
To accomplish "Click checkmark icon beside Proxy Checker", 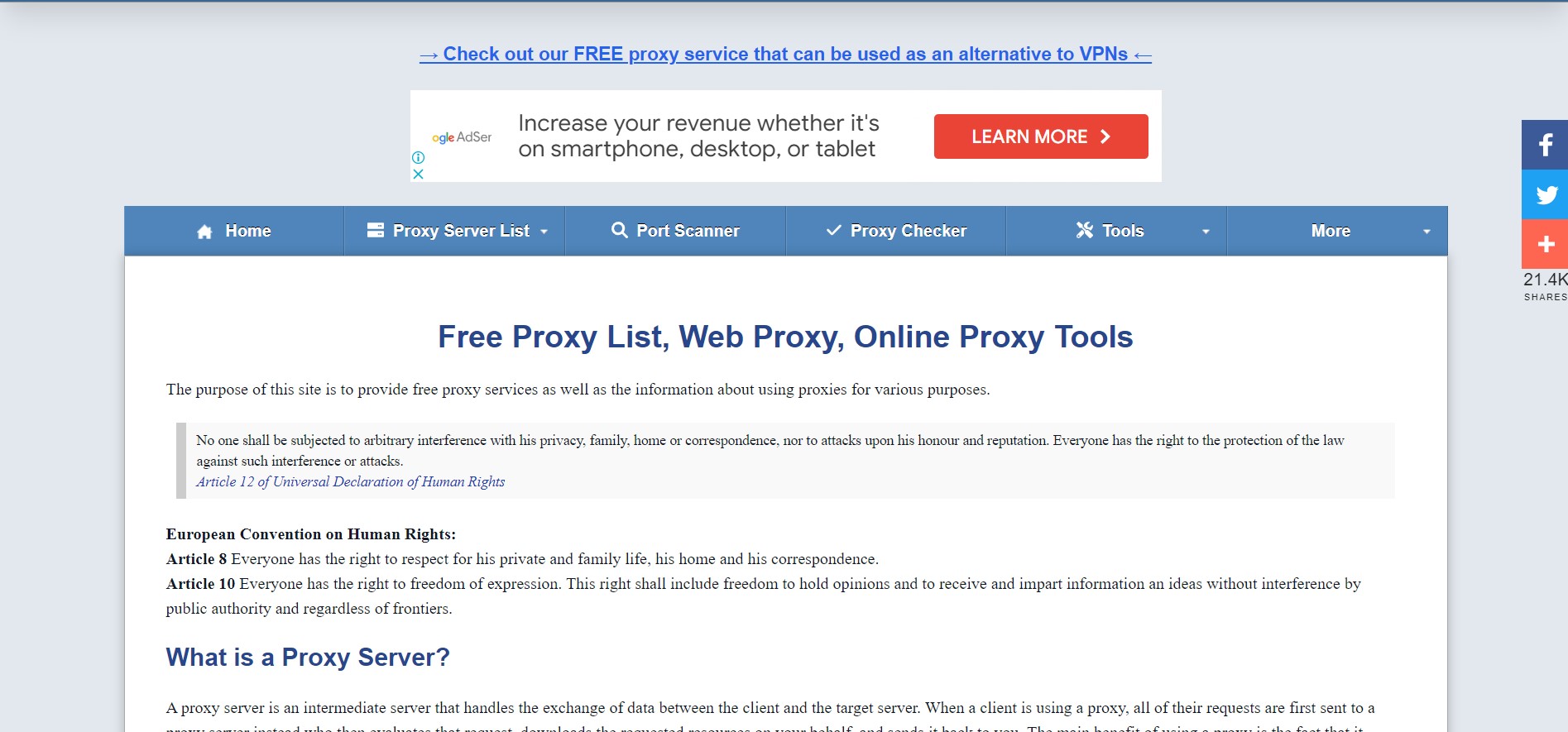I will (834, 230).
